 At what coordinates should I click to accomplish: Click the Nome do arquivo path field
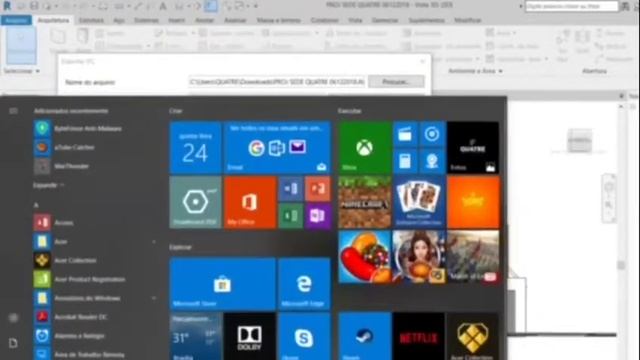pos(277,82)
